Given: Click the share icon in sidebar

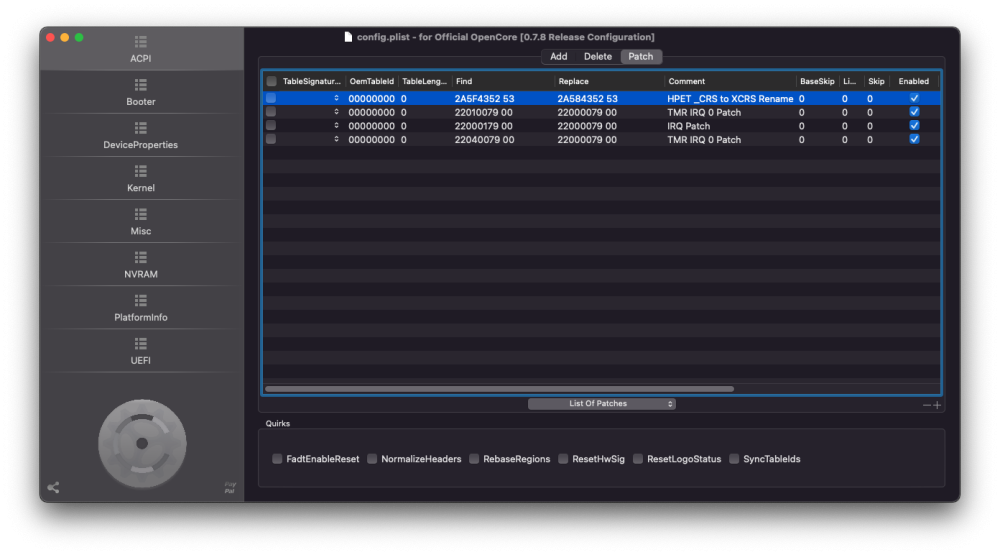Looking at the screenshot, I should (x=54, y=487).
